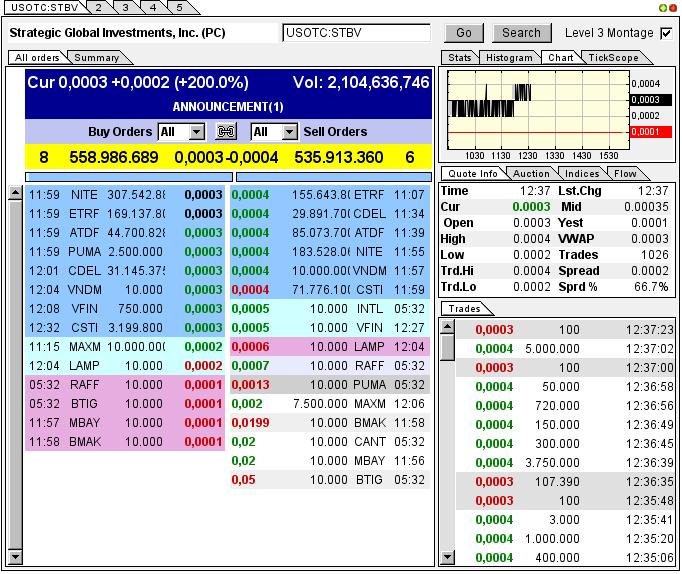Click the sell-side volume bar above order book
This screenshot has height=574, width=682.
coord(334,177)
